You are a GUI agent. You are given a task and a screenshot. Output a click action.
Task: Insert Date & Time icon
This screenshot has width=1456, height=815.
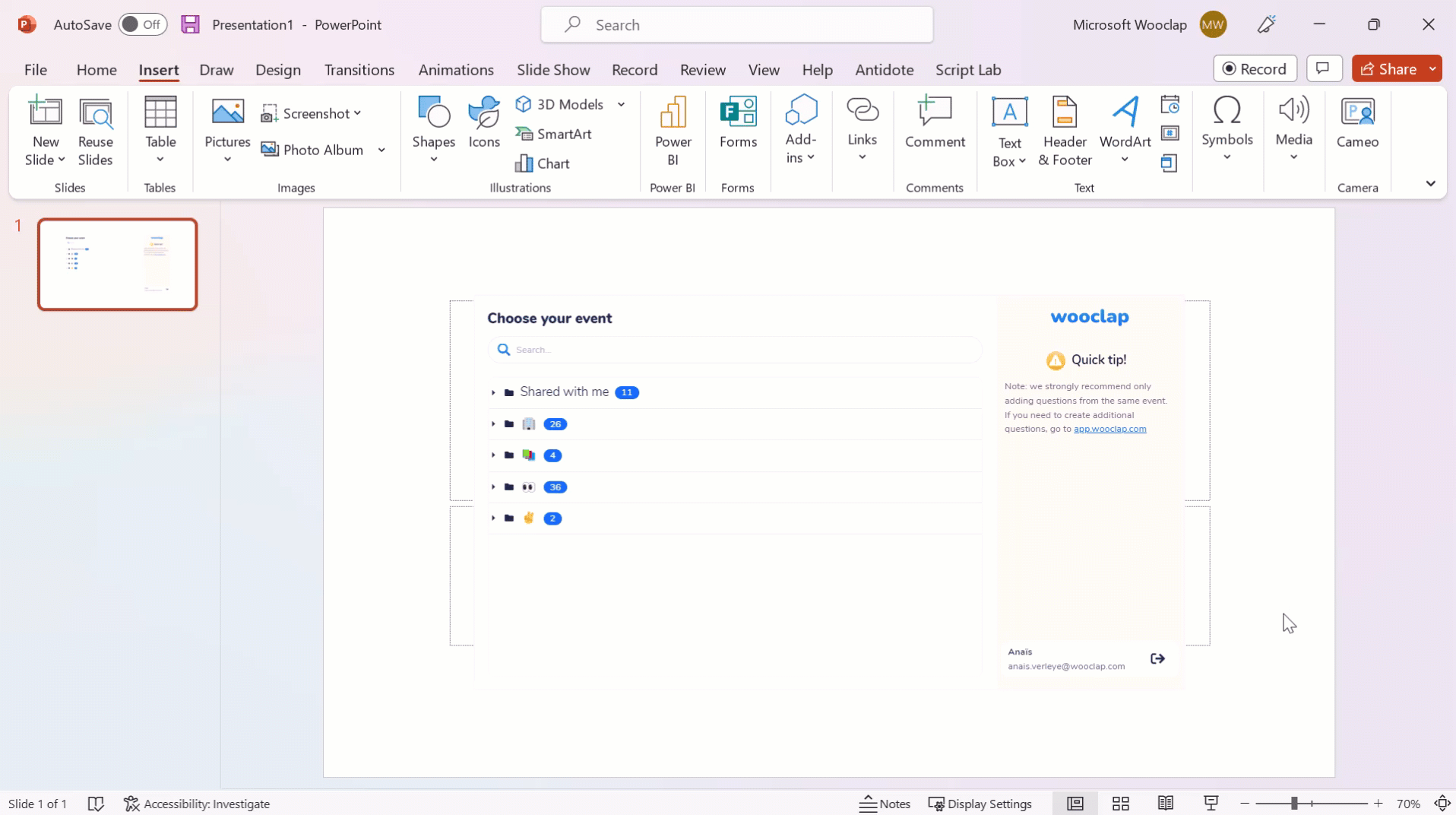pyautogui.click(x=1170, y=104)
